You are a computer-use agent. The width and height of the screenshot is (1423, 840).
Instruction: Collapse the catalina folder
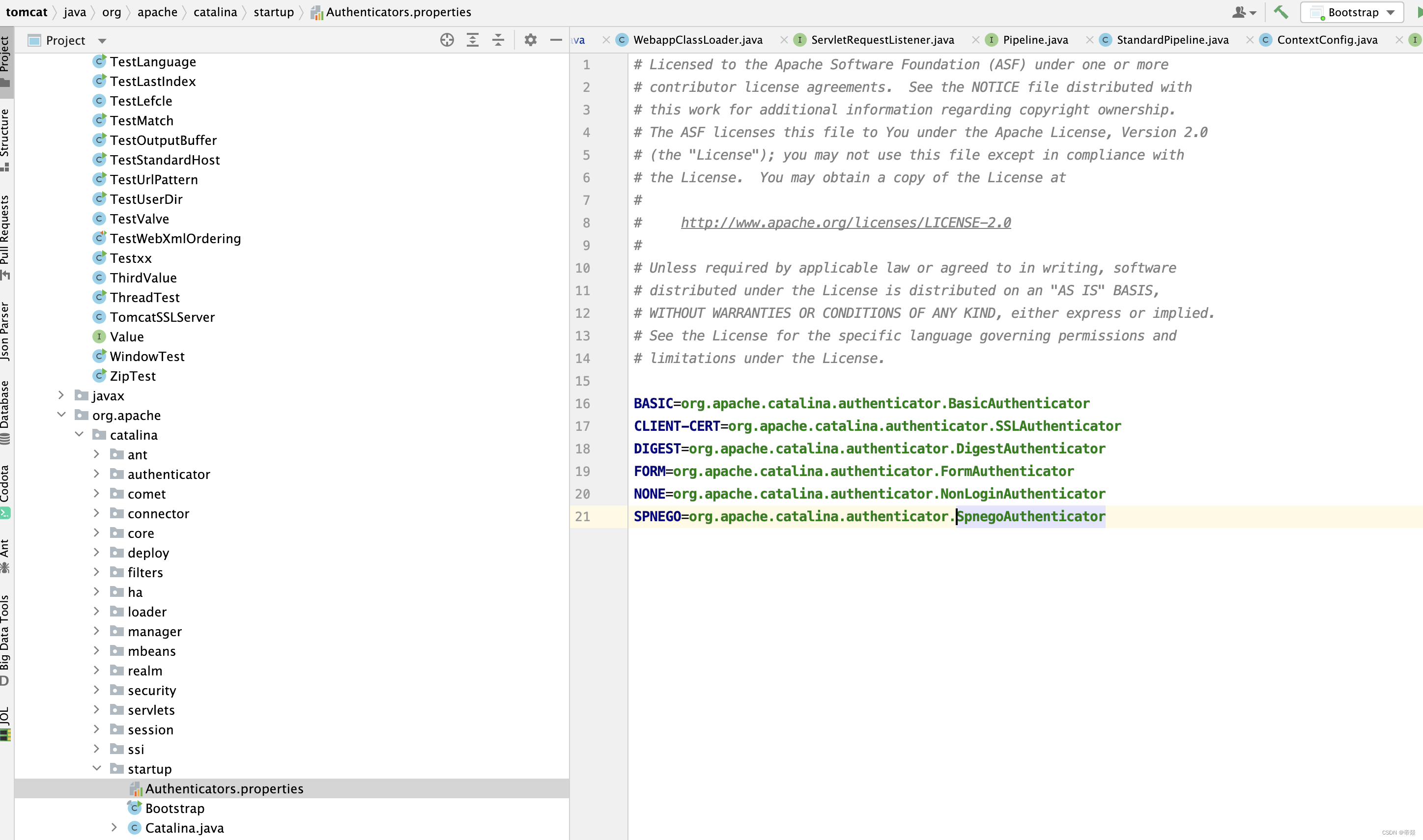tap(79, 434)
